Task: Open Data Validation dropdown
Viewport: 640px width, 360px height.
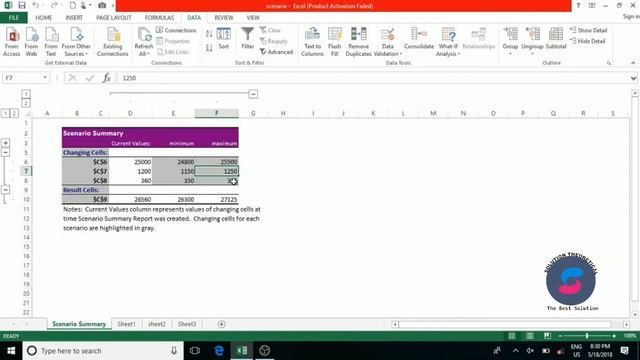Action: (387, 42)
